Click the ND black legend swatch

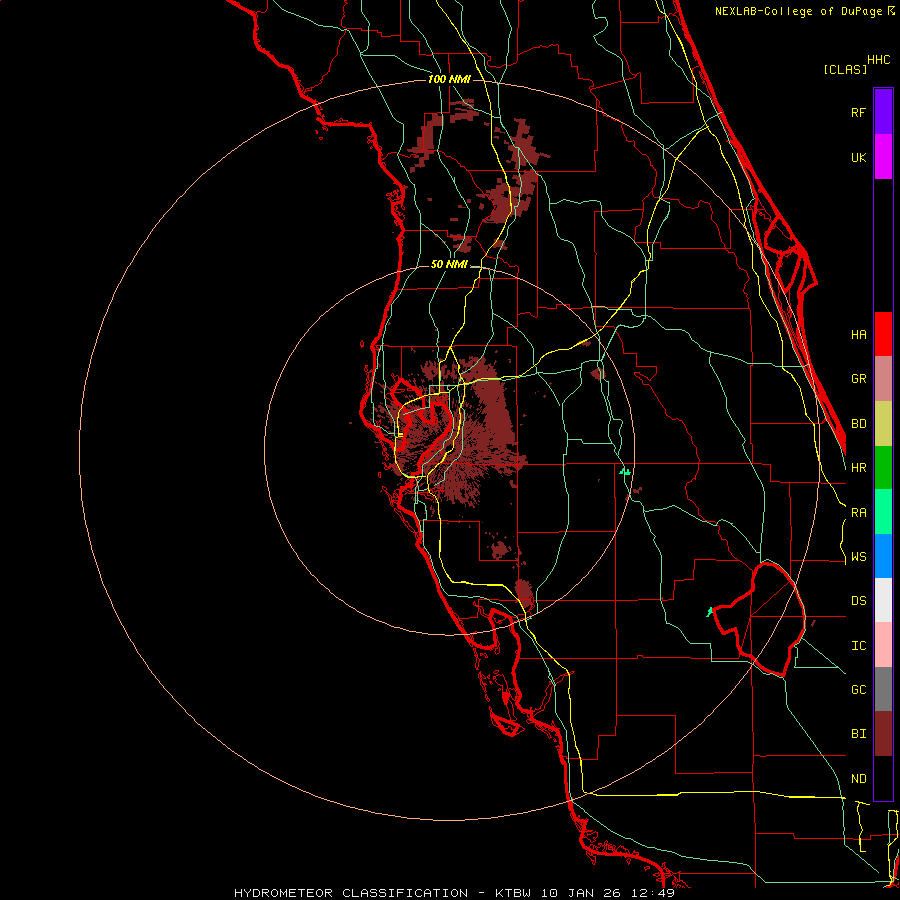[x=883, y=778]
